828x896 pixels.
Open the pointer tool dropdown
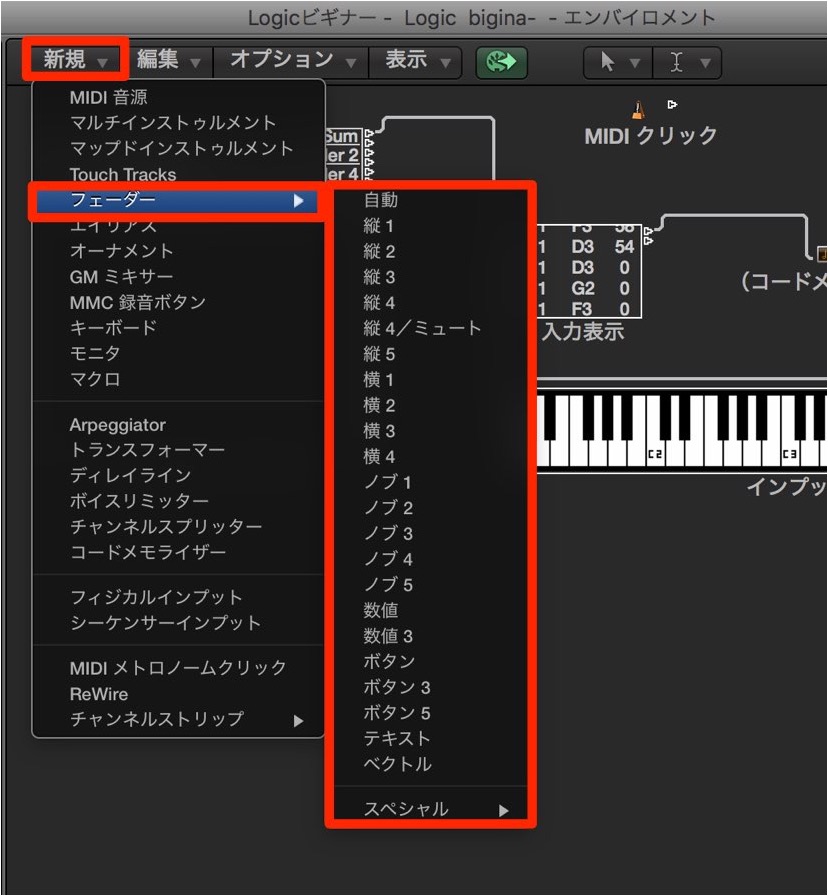[x=618, y=62]
